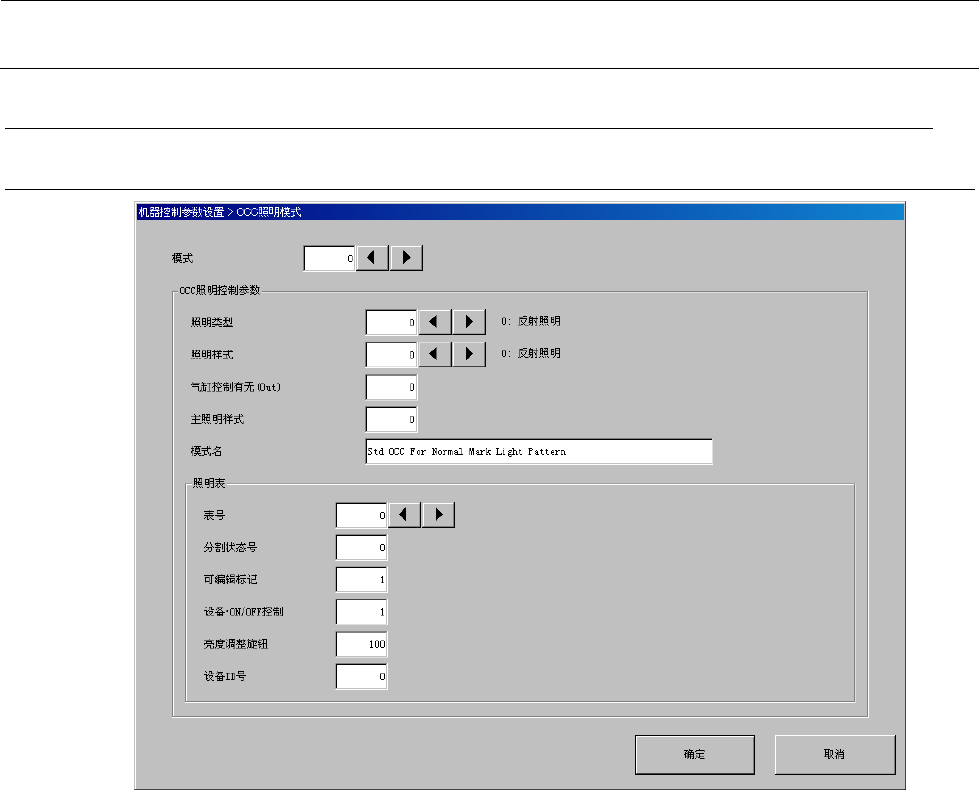Click the 亮度调整旋钮 label
This screenshot has height=790, width=979.
coord(235,644)
